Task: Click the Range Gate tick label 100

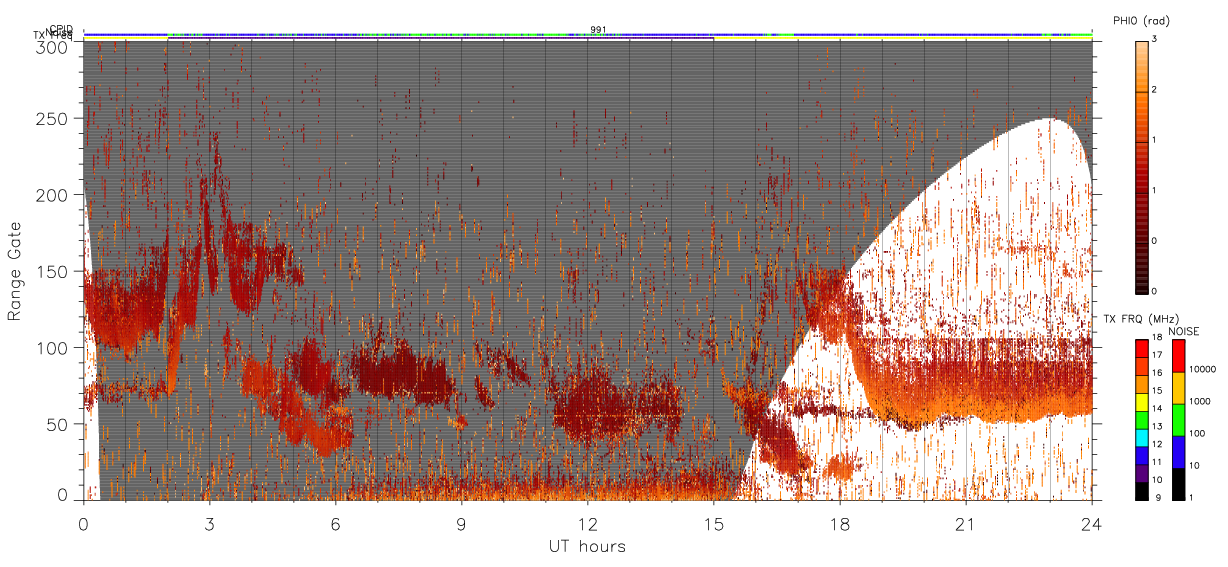Action: pos(54,347)
